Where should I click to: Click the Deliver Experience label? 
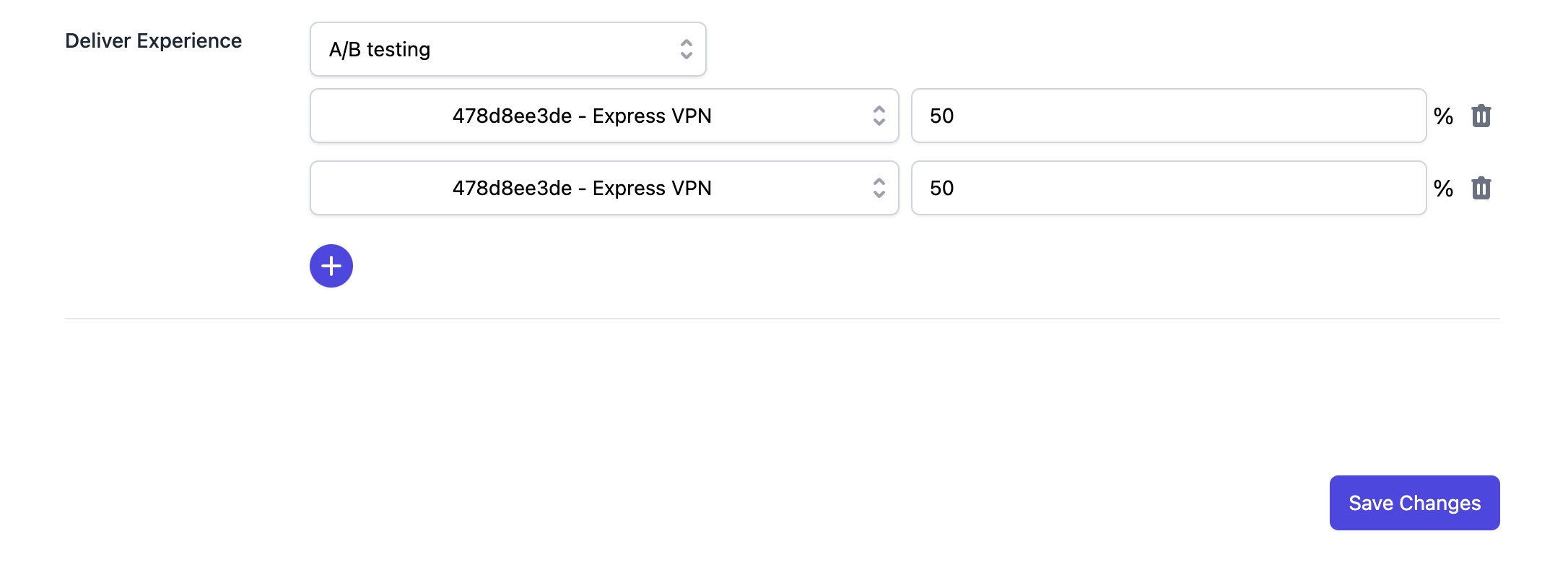pos(154,40)
